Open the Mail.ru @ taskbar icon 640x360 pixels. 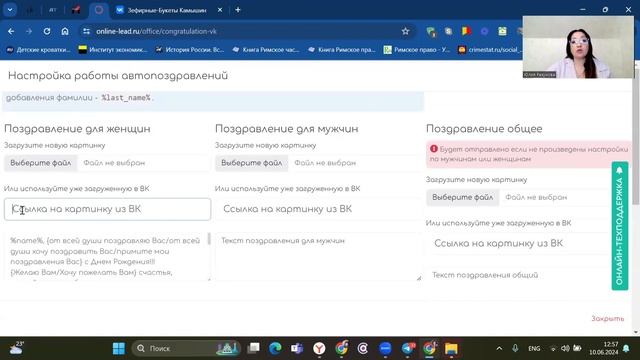coord(363,349)
